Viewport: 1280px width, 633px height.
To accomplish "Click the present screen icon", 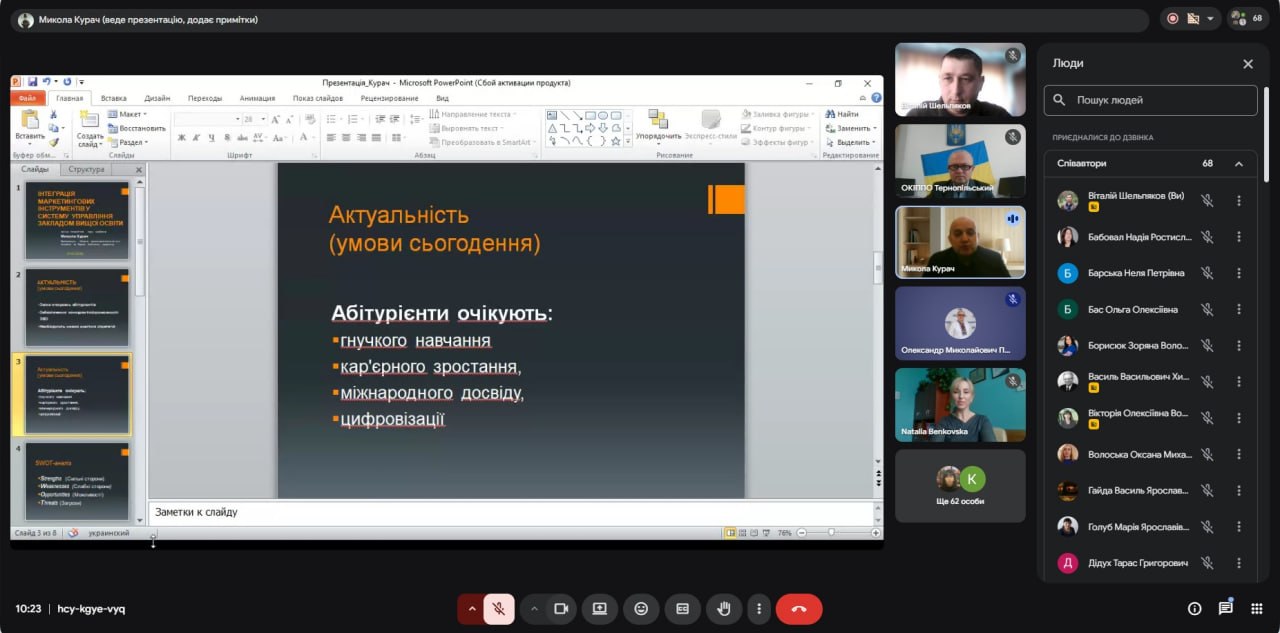I will 600,608.
